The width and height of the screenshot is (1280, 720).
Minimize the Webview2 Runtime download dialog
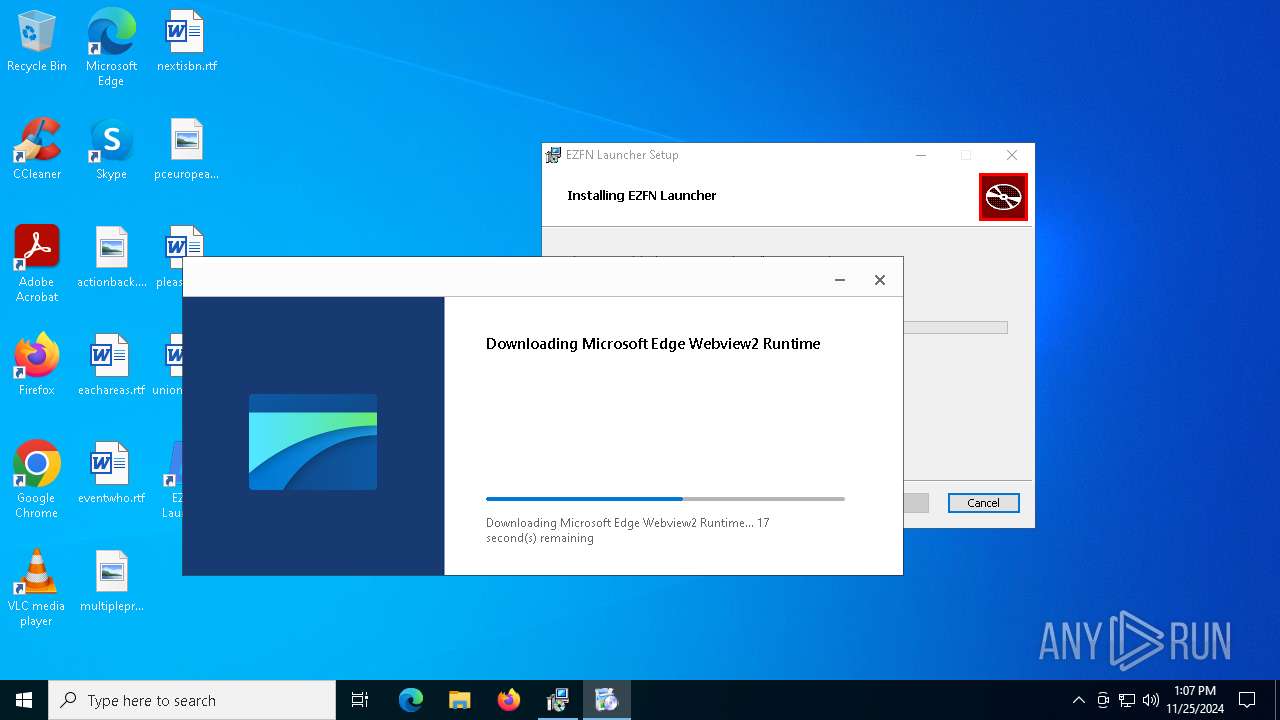(x=840, y=280)
